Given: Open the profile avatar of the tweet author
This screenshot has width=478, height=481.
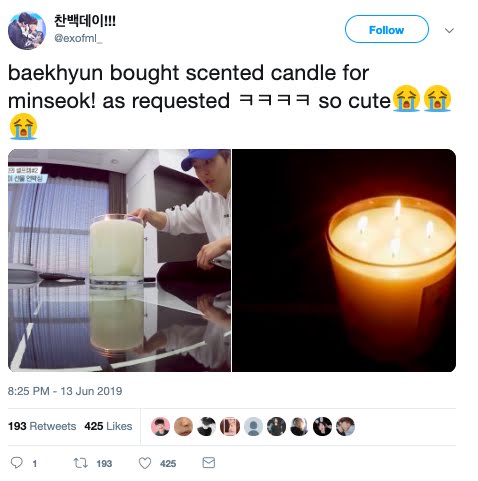Looking at the screenshot, I should tap(27, 31).
